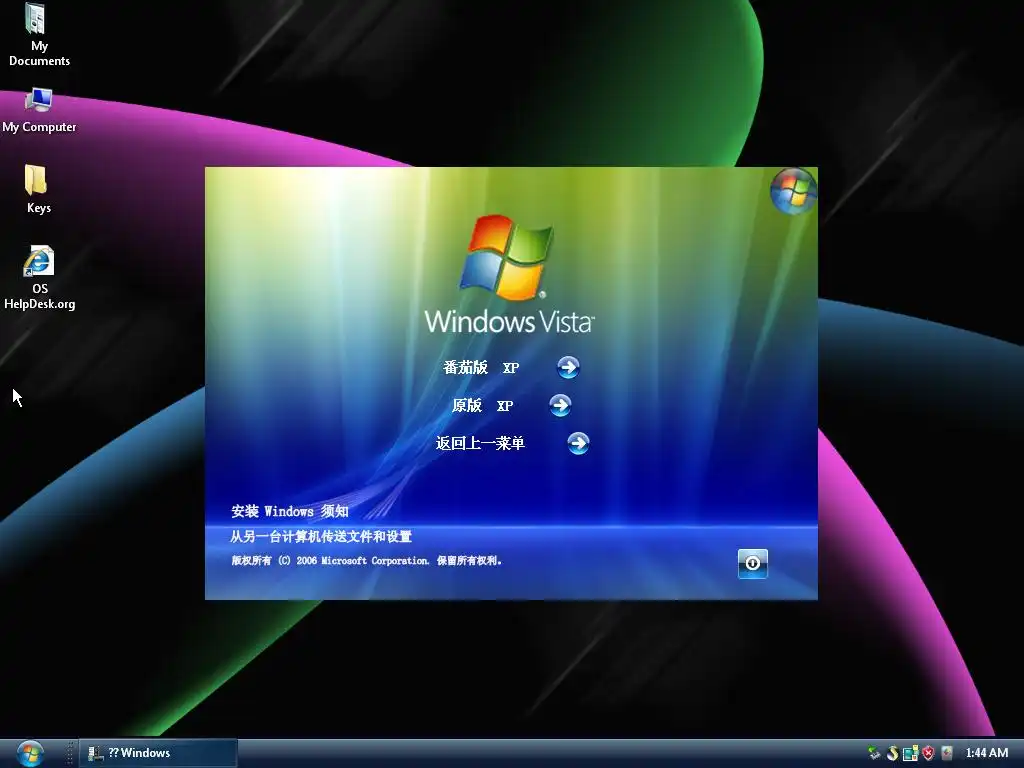Open the red Security shield tray icon
The image size is (1024, 768).
click(x=928, y=753)
